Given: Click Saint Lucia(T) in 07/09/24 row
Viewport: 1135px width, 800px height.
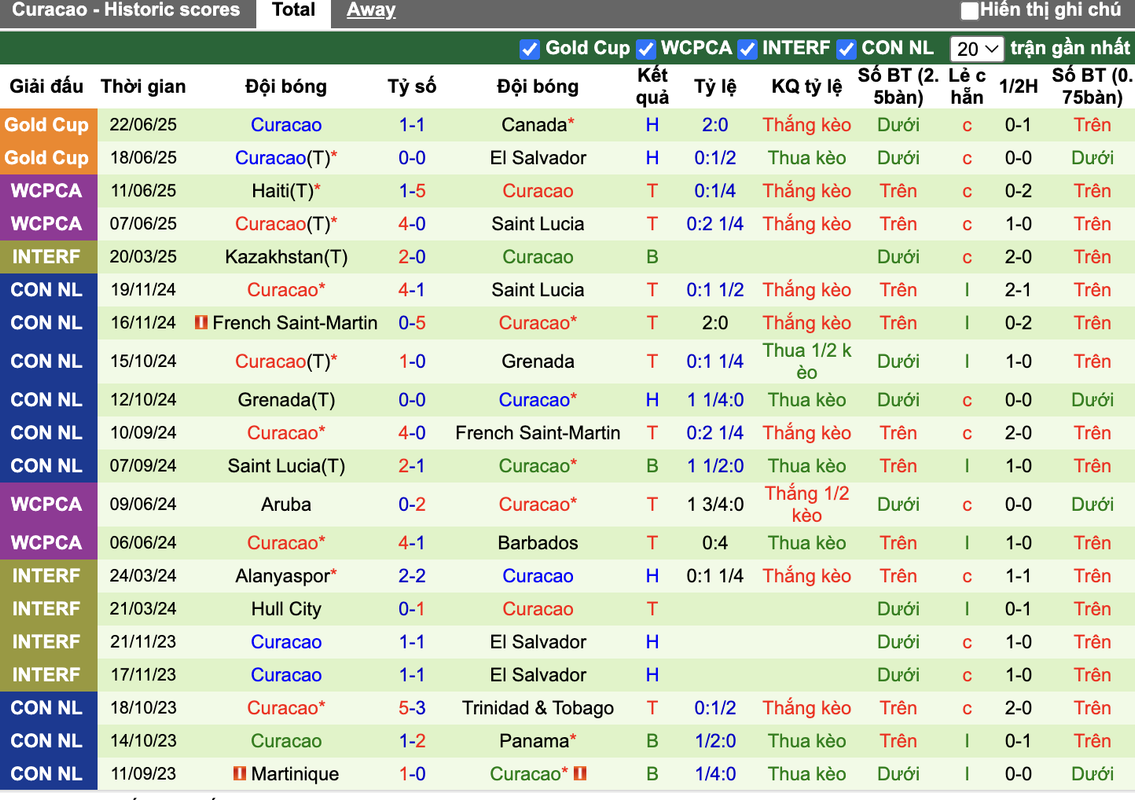Looking at the screenshot, I should pos(286,466).
